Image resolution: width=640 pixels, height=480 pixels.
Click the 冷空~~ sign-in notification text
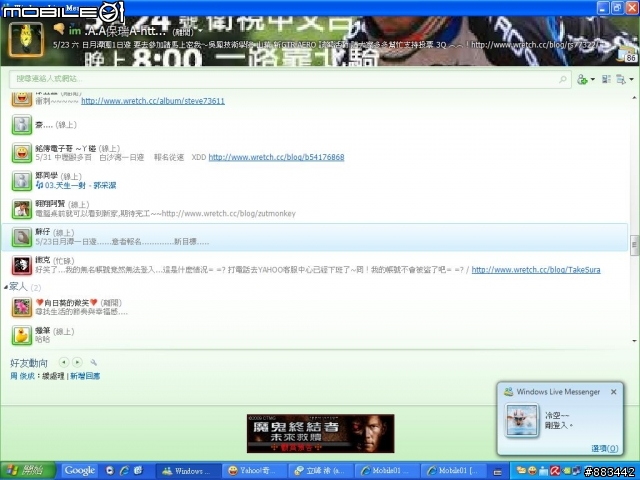[x=558, y=420]
